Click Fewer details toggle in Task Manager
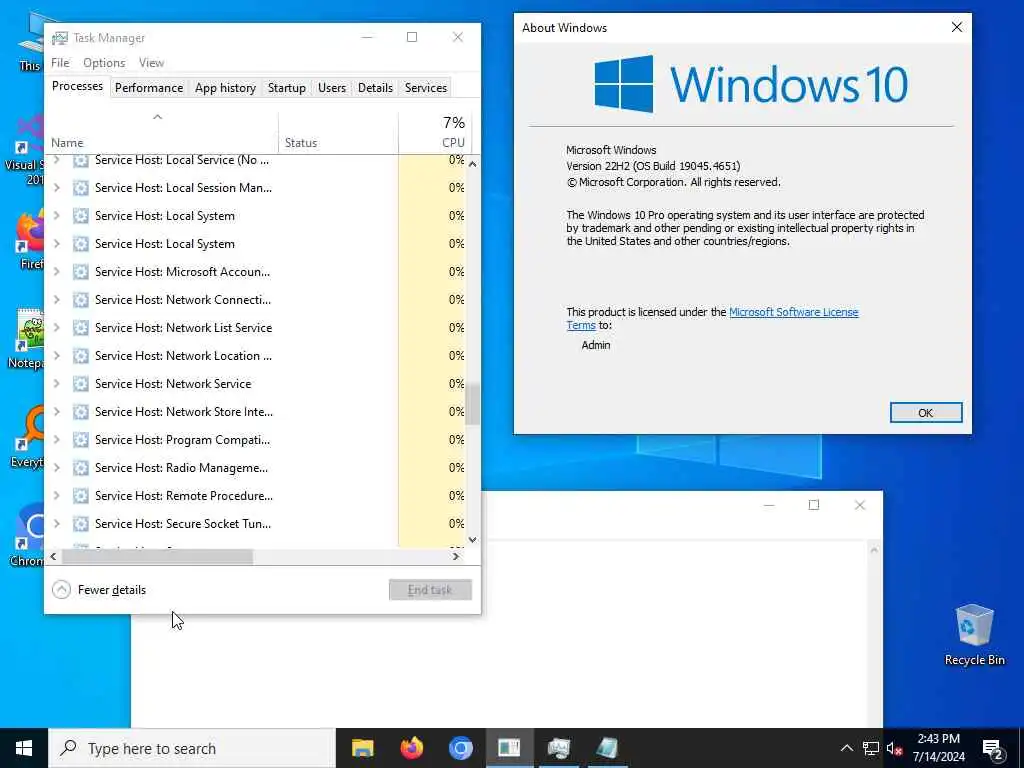 click(99, 590)
